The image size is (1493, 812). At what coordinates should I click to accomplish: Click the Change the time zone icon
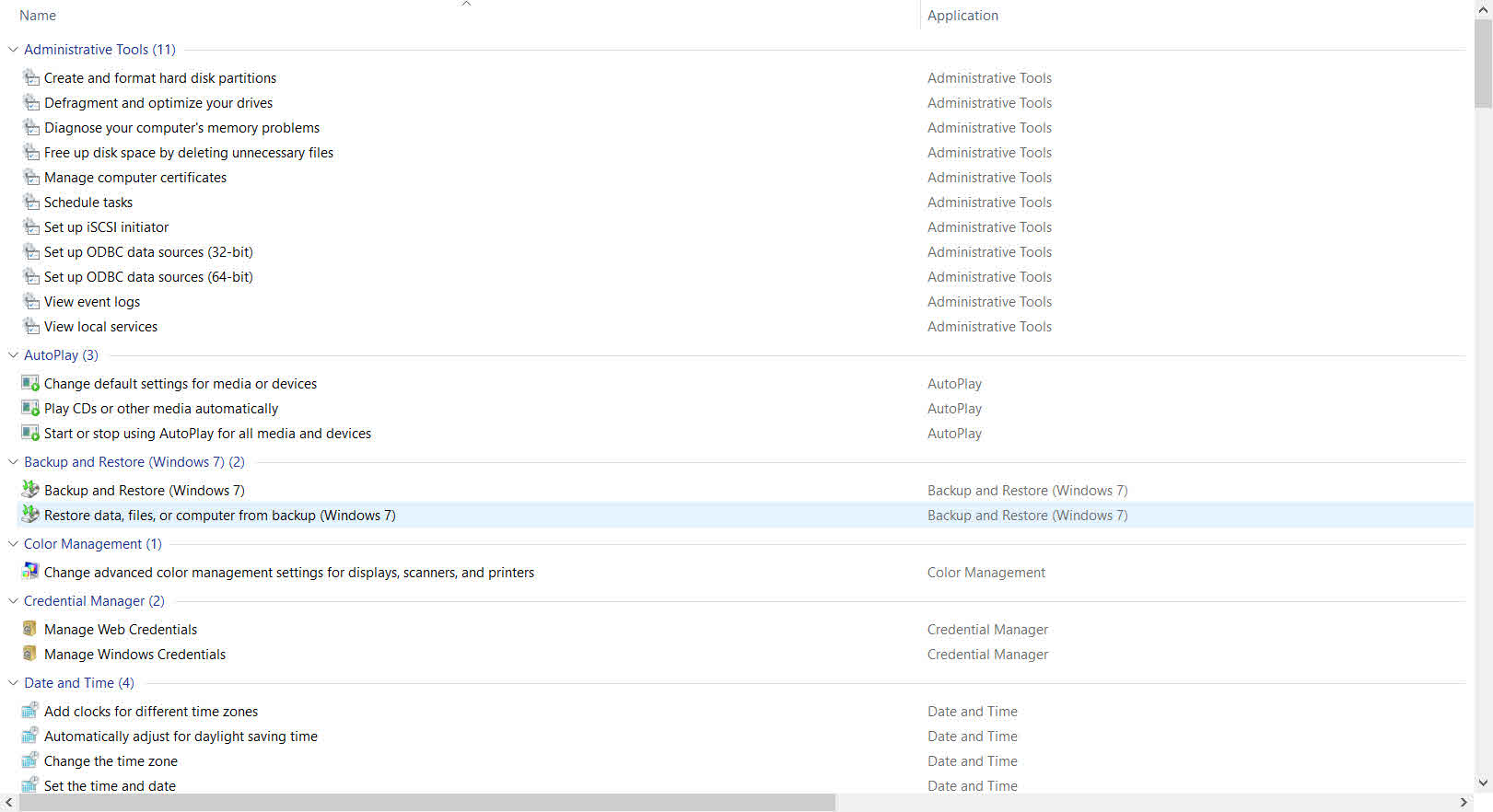tap(30, 760)
